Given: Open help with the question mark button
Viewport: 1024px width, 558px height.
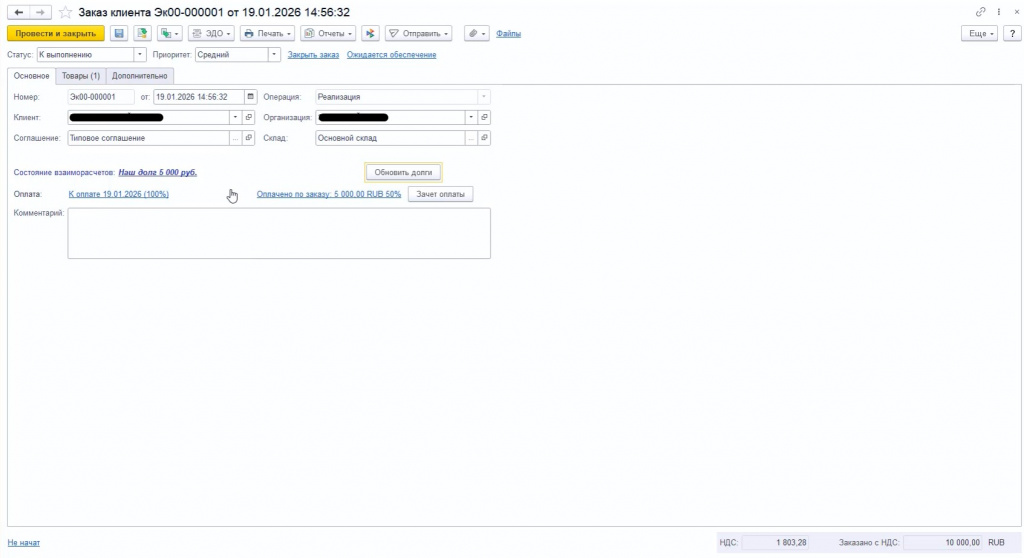Looking at the screenshot, I should coord(1012,33).
